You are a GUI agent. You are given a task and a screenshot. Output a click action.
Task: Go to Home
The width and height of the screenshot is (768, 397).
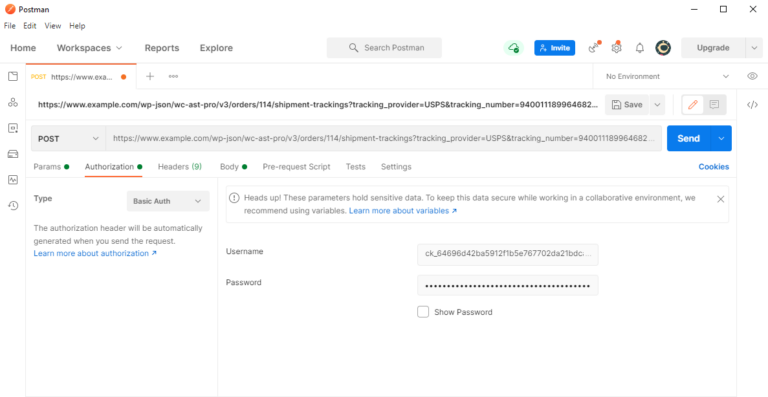click(x=23, y=48)
